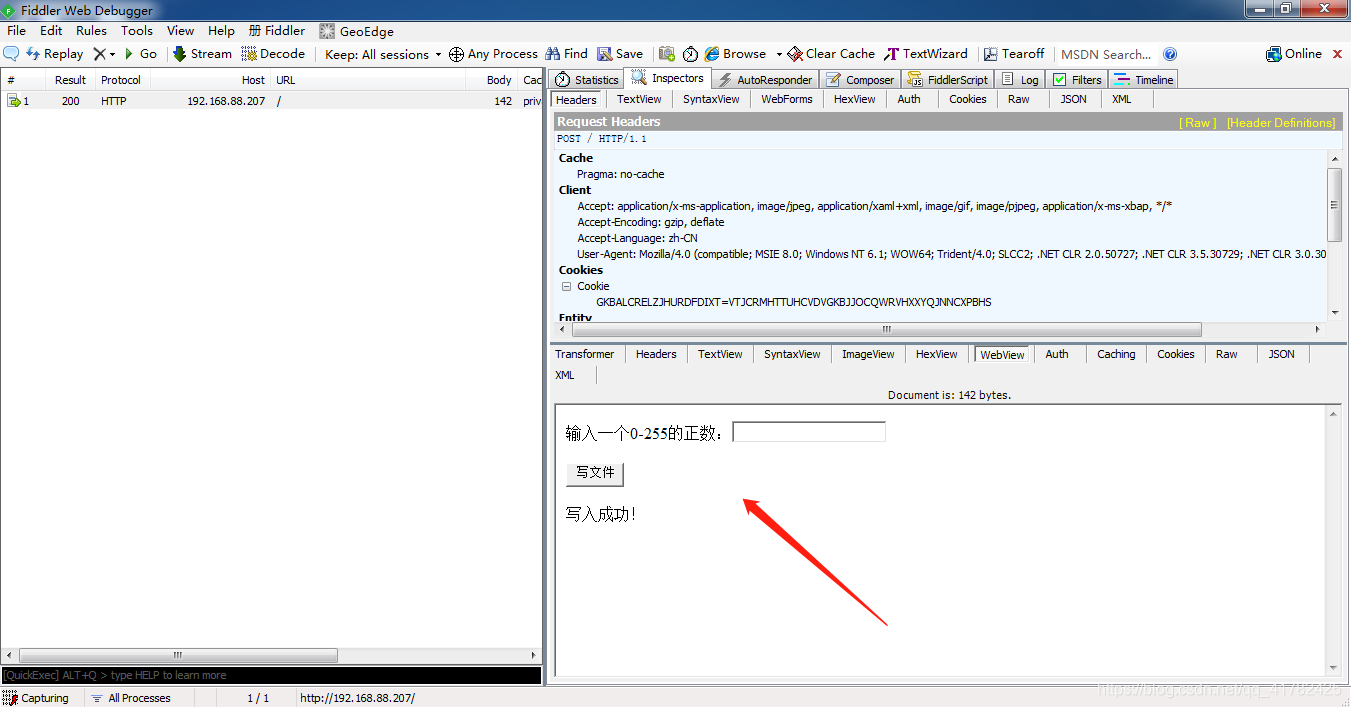The width and height of the screenshot is (1351, 708).
Task: Open the Fiddler book menu item
Action: tap(277, 31)
